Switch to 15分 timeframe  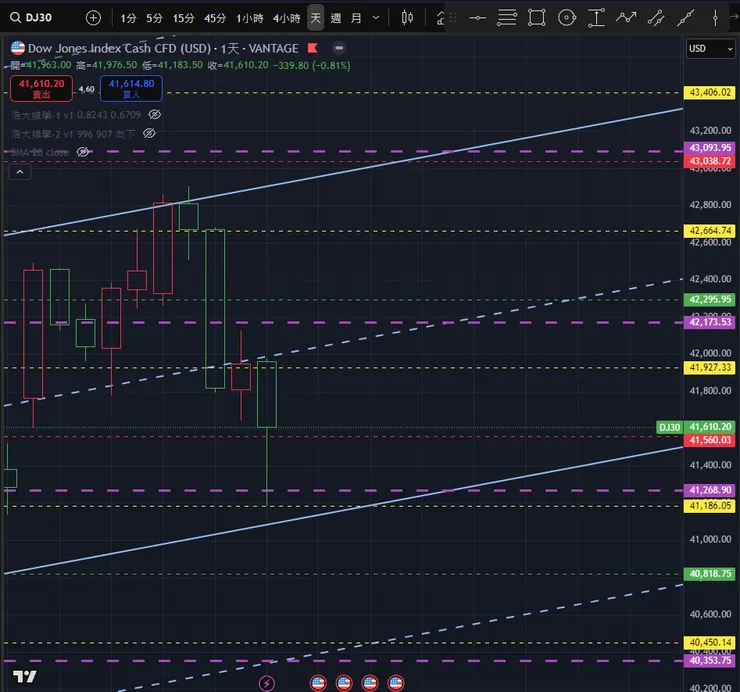click(x=184, y=18)
